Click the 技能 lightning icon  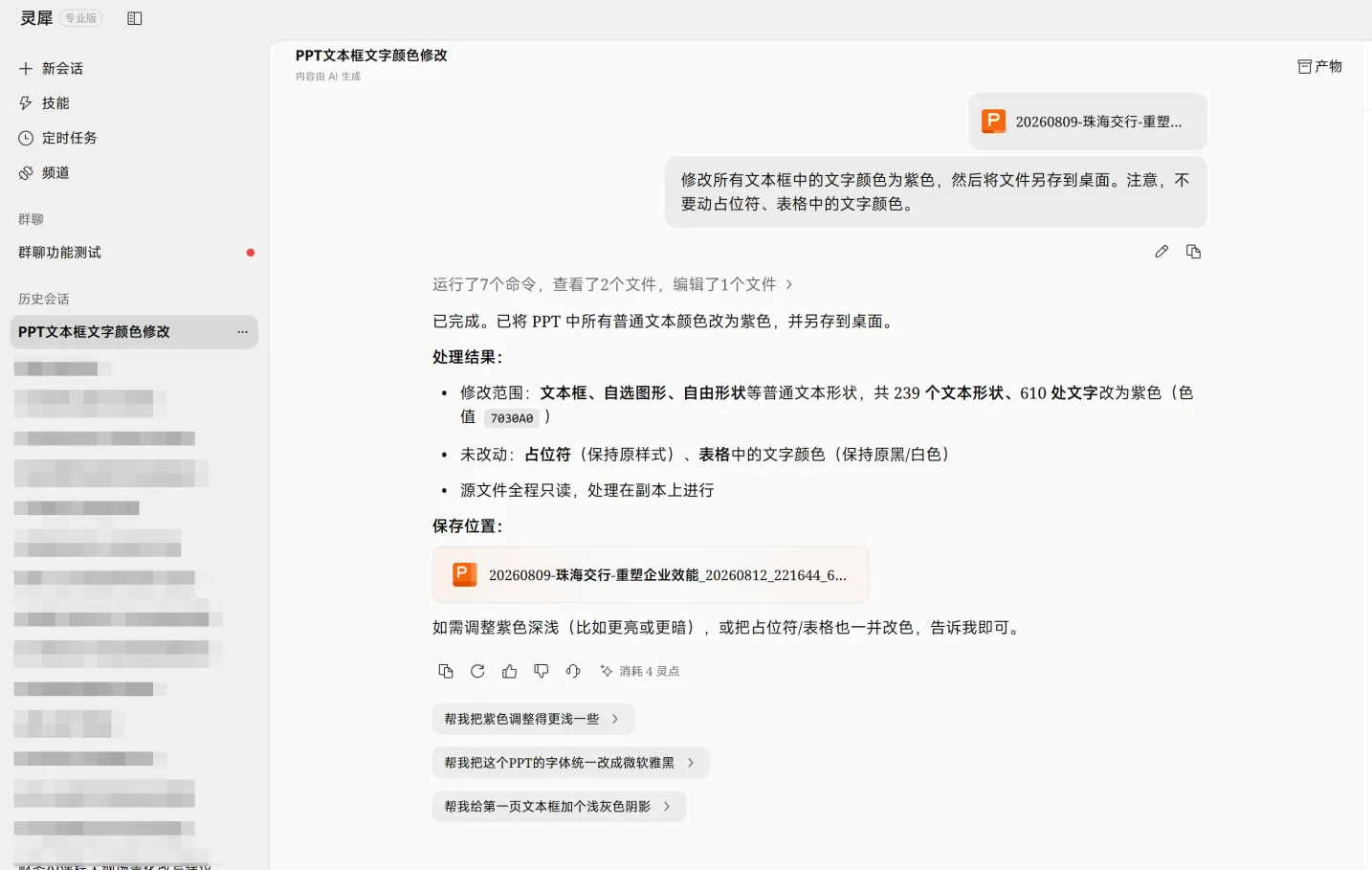26,103
